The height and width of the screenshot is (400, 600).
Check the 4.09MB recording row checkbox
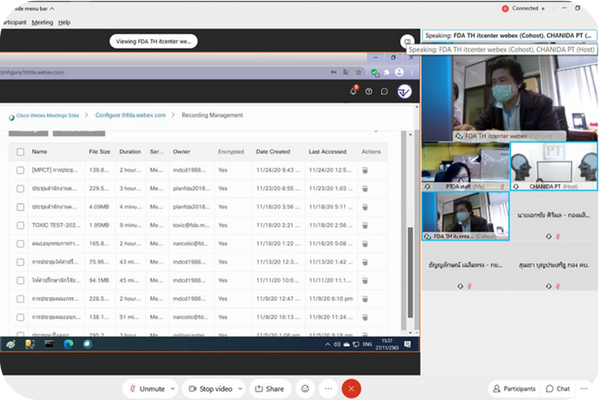(x=21, y=207)
